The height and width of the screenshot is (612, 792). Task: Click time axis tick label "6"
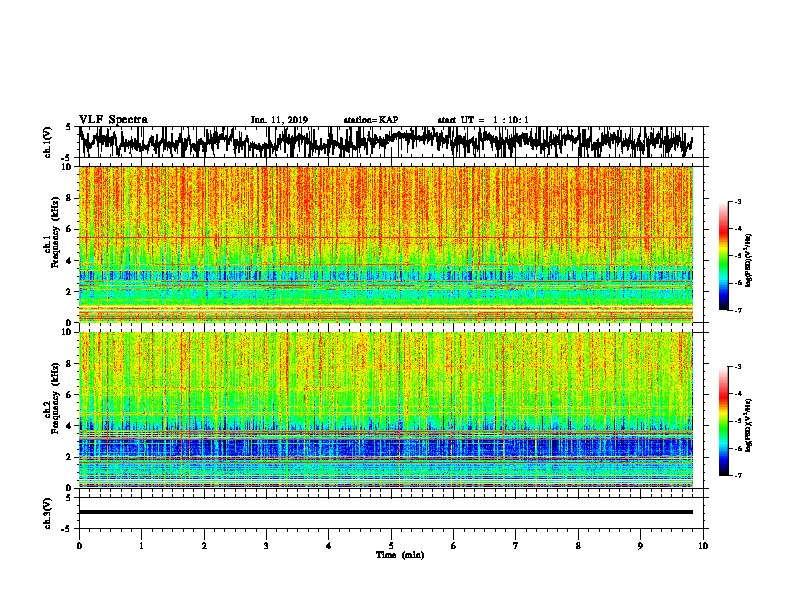pyautogui.click(x=454, y=545)
